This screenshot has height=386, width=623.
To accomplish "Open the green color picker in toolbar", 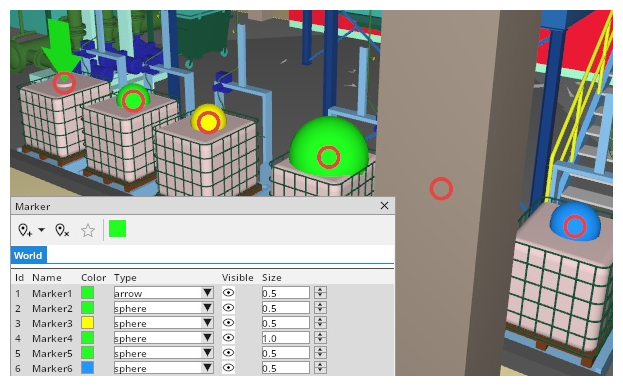I will click(117, 229).
